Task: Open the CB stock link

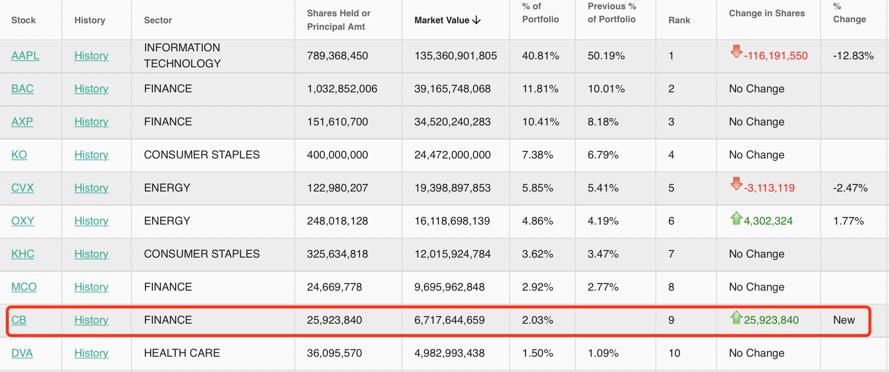Action: [x=19, y=320]
